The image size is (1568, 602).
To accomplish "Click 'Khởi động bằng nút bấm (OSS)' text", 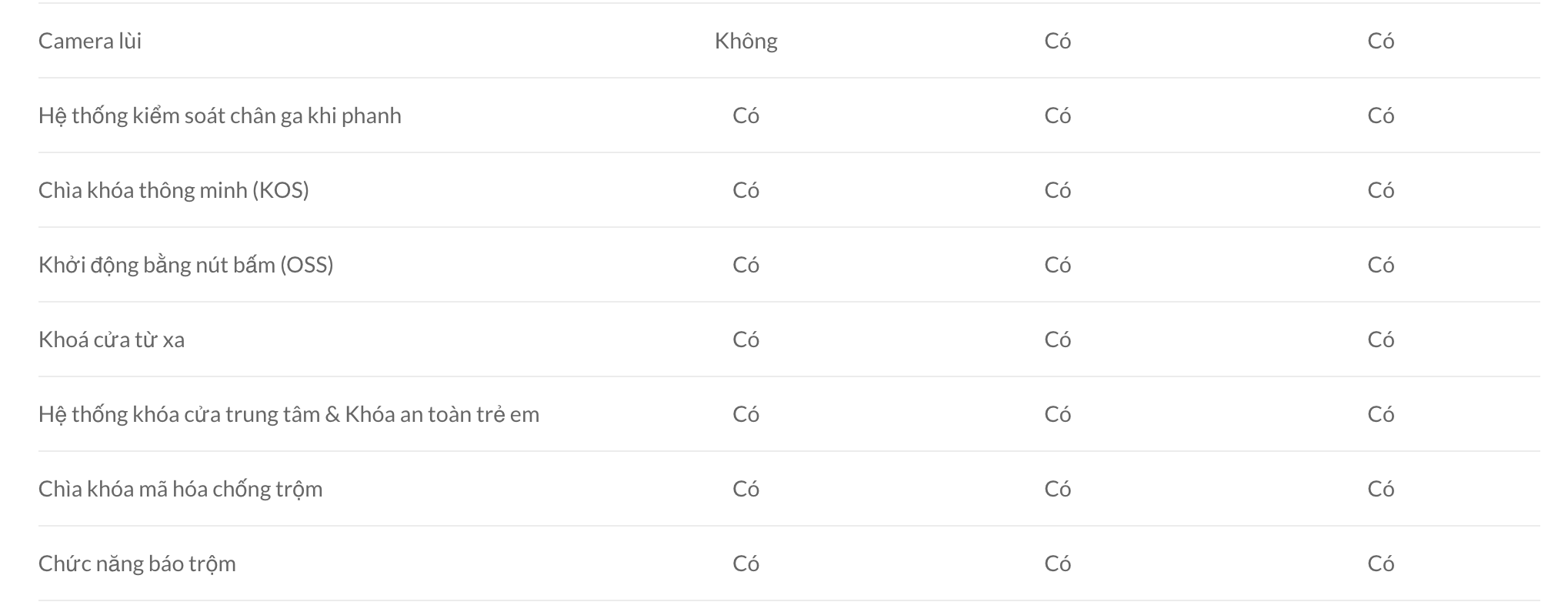I will pyautogui.click(x=186, y=265).
